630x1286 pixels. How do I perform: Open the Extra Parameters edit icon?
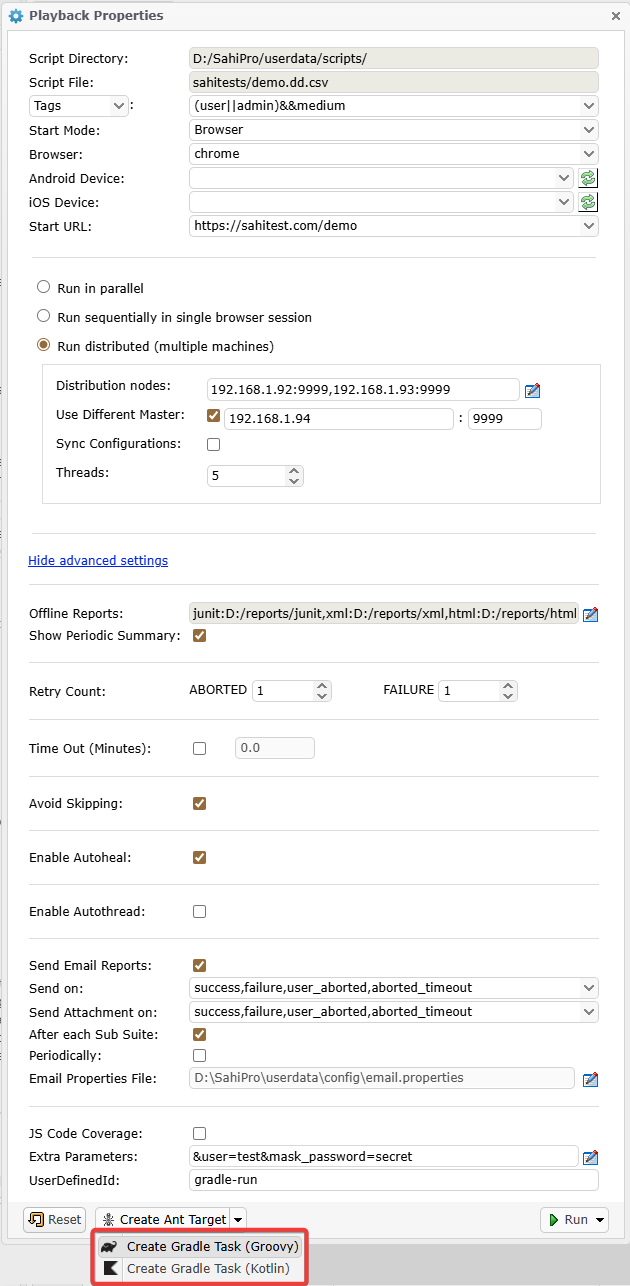click(590, 1157)
